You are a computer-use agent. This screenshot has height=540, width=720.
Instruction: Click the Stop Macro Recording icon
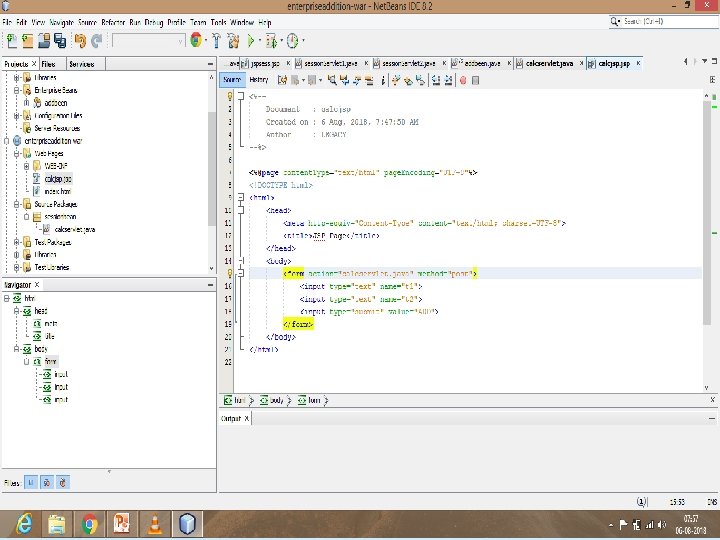click(x=476, y=80)
